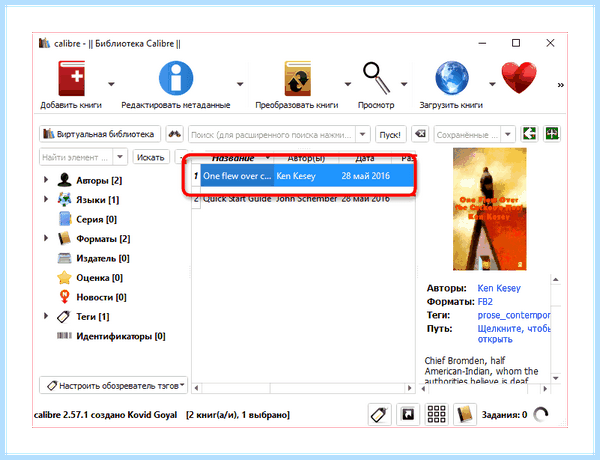The width and height of the screenshot is (600, 460).
Task: Click the binoculars advanced search icon
Action: click(x=174, y=134)
